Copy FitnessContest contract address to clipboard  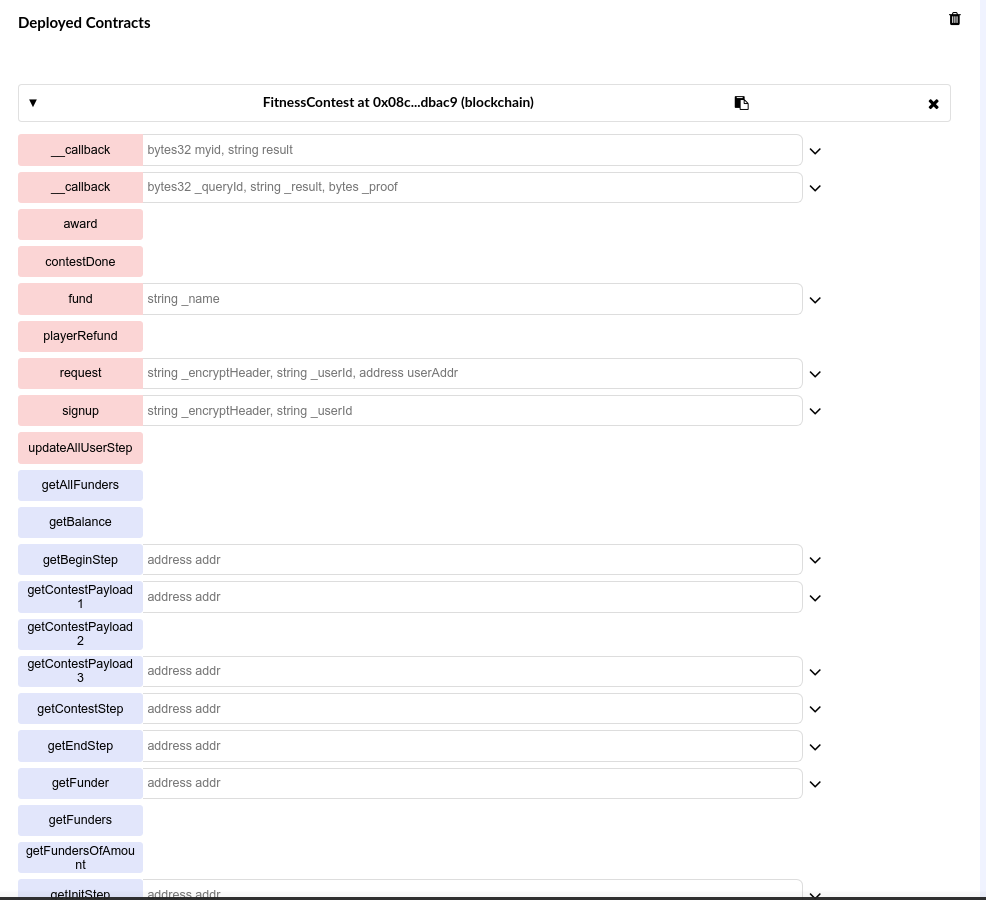coord(741,103)
